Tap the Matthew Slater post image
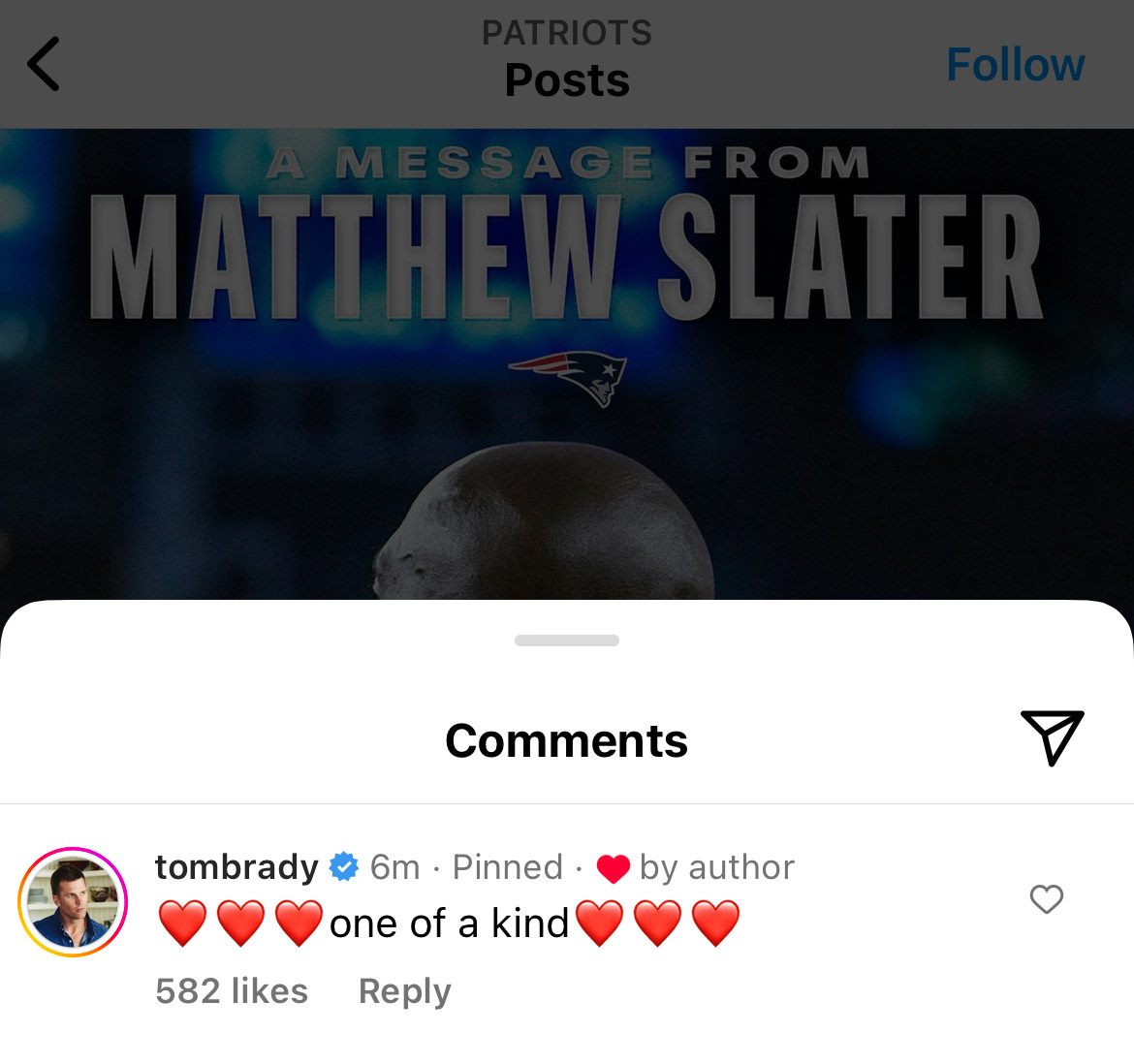This screenshot has width=1134, height=1064. pos(567,364)
